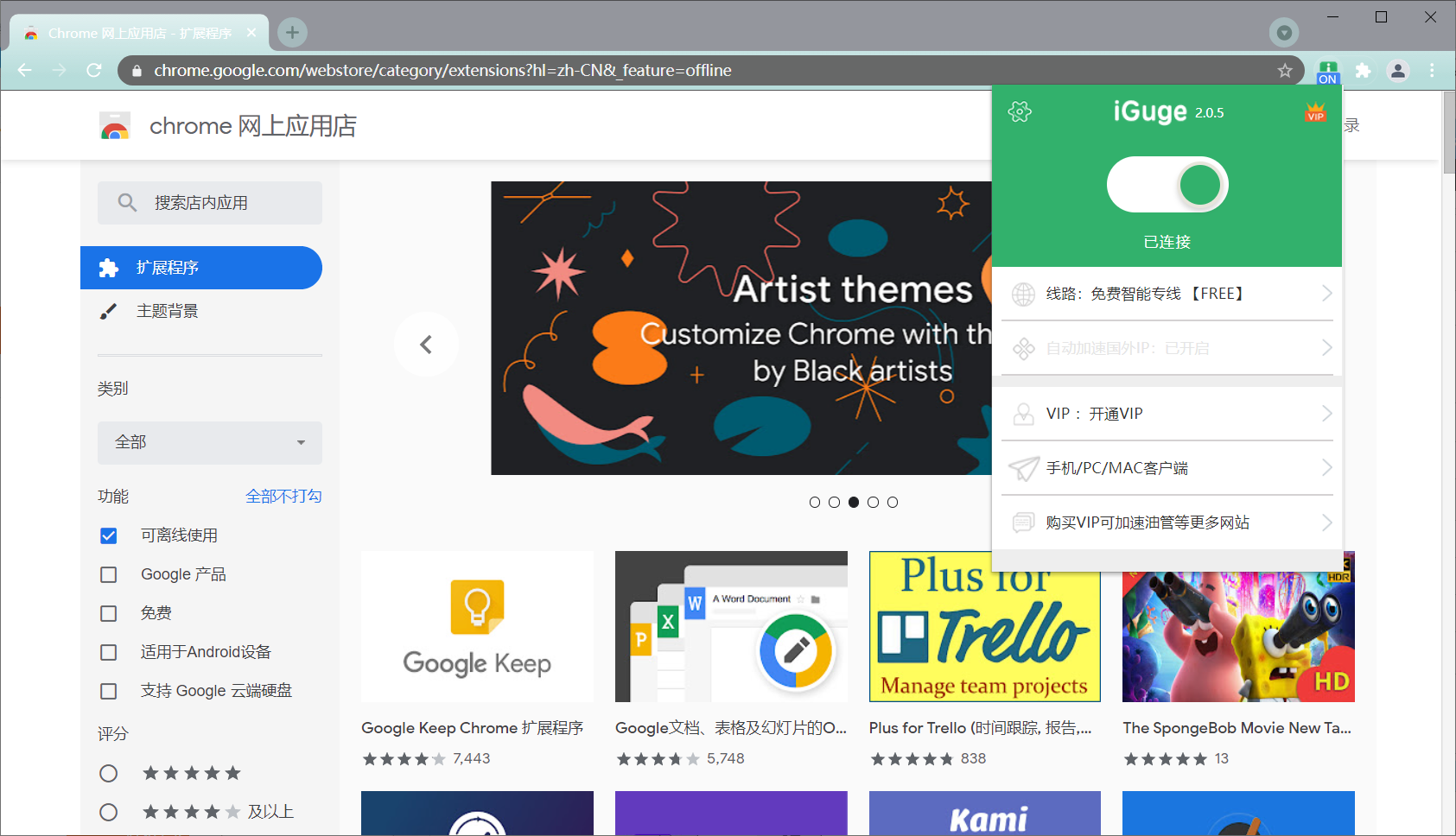Click the chat icon beside 购买VIP
Image resolution: width=1456 pixels, height=836 pixels.
[x=1023, y=522]
